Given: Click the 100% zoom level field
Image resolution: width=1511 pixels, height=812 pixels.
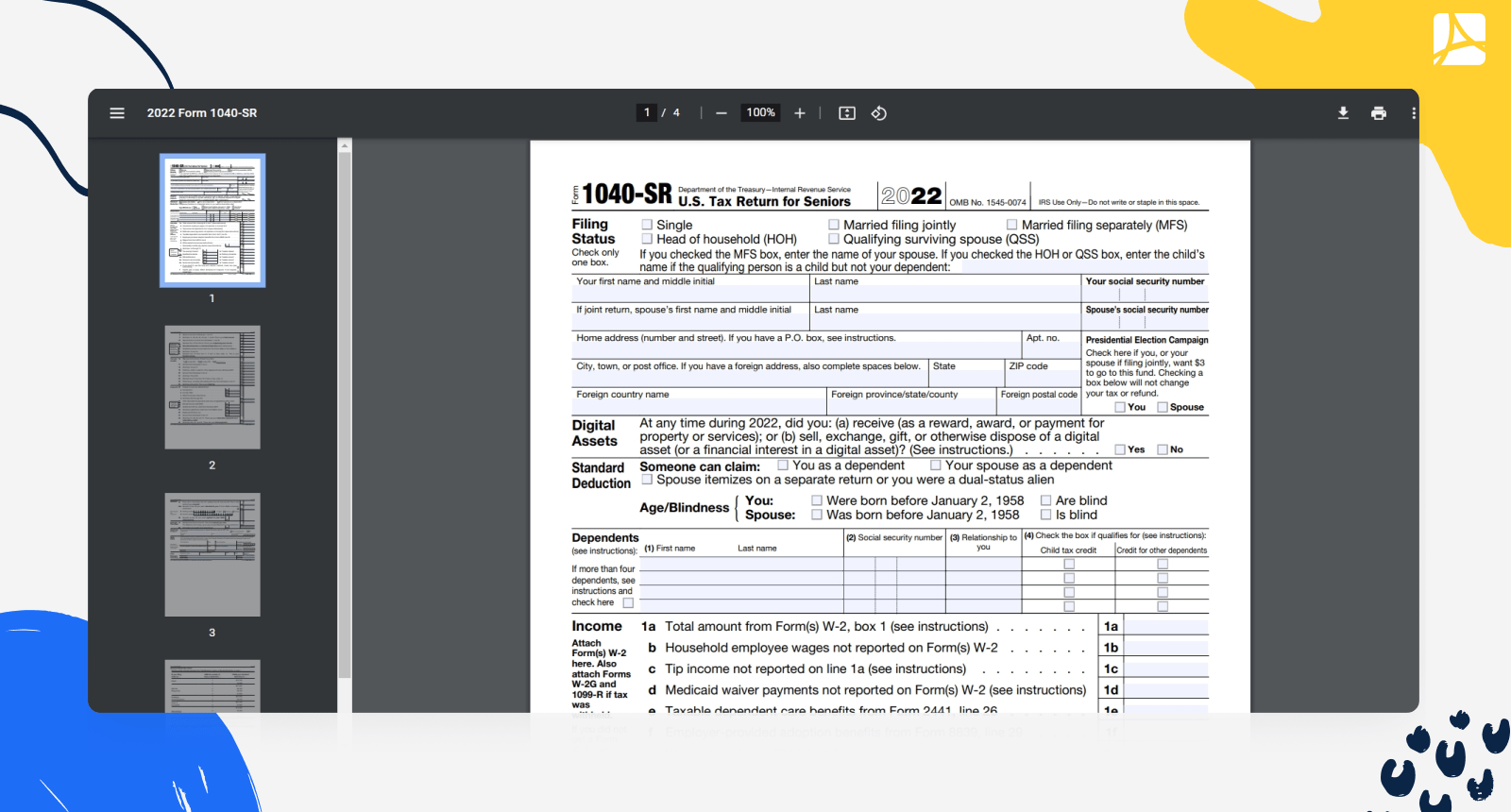Looking at the screenshot, I should coord(761,112).
